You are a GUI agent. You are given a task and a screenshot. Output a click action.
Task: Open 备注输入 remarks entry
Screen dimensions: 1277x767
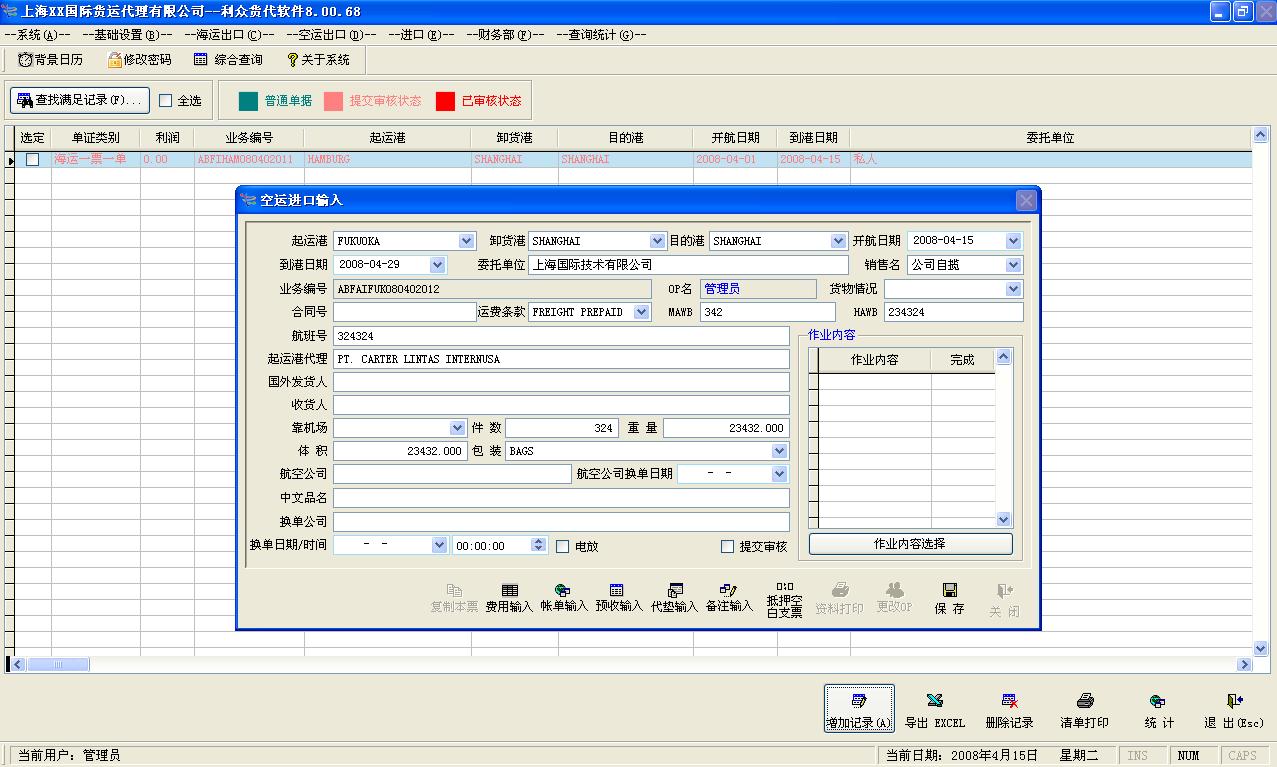[x=729, y=598]
